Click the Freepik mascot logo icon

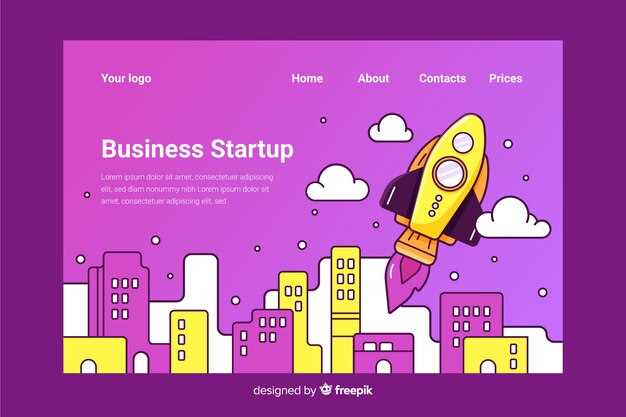326,389
